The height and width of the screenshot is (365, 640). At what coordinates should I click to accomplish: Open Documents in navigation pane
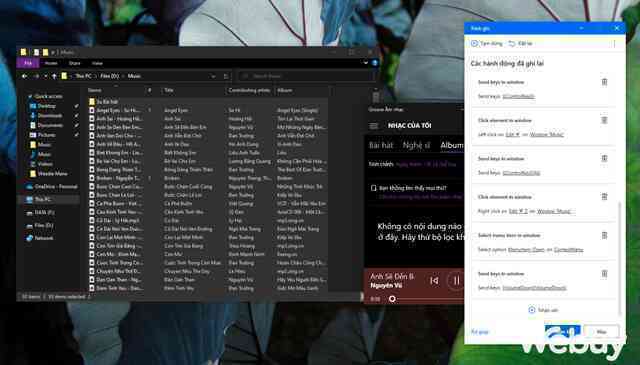pyautogui.click(x=50, y=125)
